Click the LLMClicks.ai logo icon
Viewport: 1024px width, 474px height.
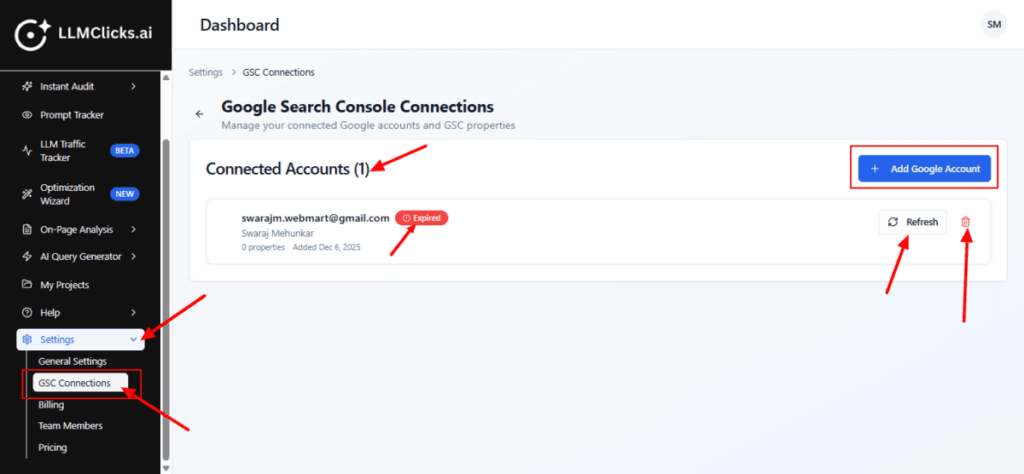(x=33, y=35)
